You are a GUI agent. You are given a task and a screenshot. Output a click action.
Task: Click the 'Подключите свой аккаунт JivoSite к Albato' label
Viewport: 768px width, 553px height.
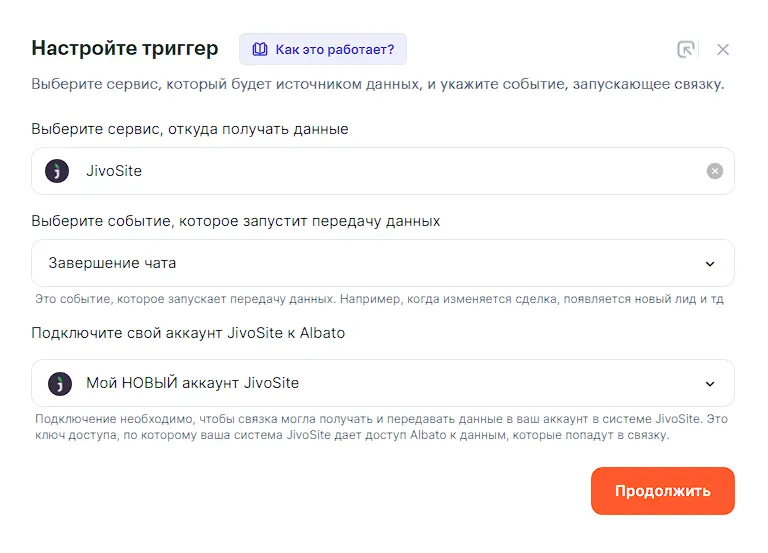tap(188, 333)
